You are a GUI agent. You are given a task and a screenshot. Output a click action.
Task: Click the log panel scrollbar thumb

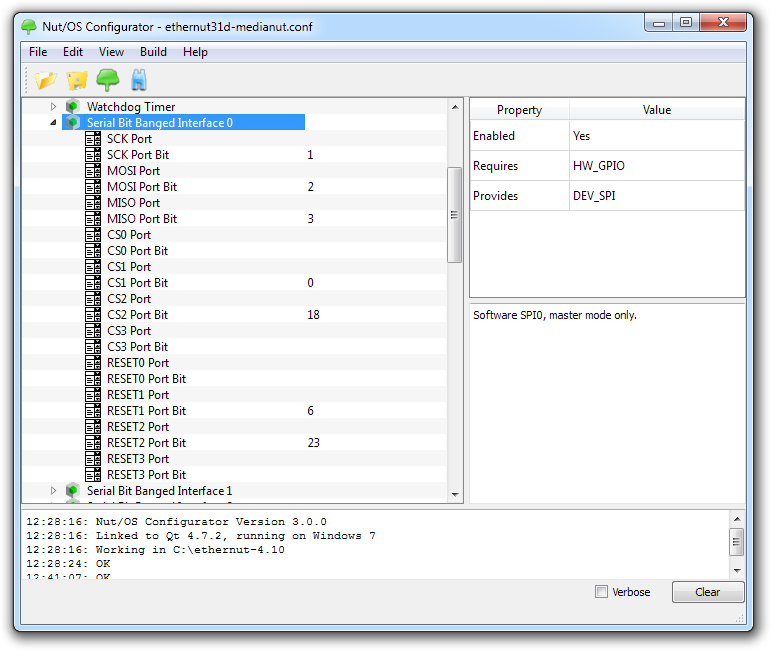pyautogui.click(x=737, y=542)
